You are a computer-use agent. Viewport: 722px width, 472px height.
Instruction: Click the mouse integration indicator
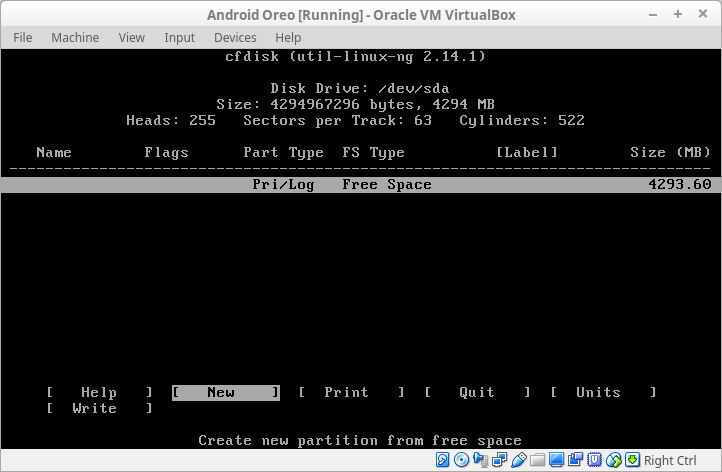tap(613, 460)
